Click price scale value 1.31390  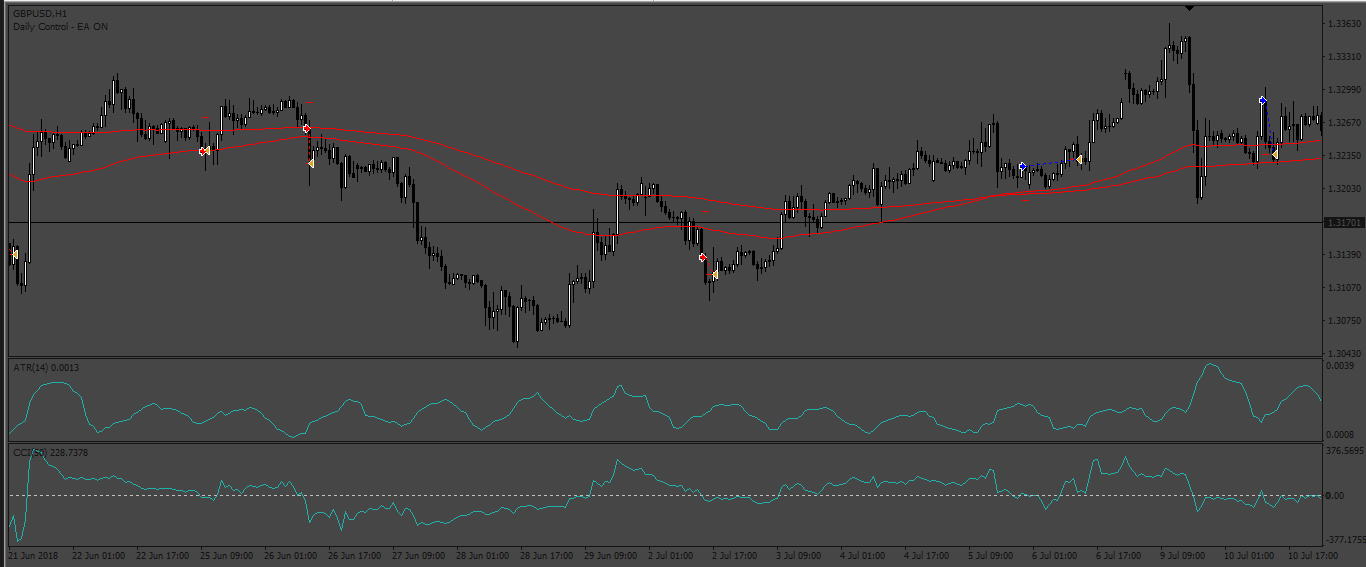[x=1344, y=255]
